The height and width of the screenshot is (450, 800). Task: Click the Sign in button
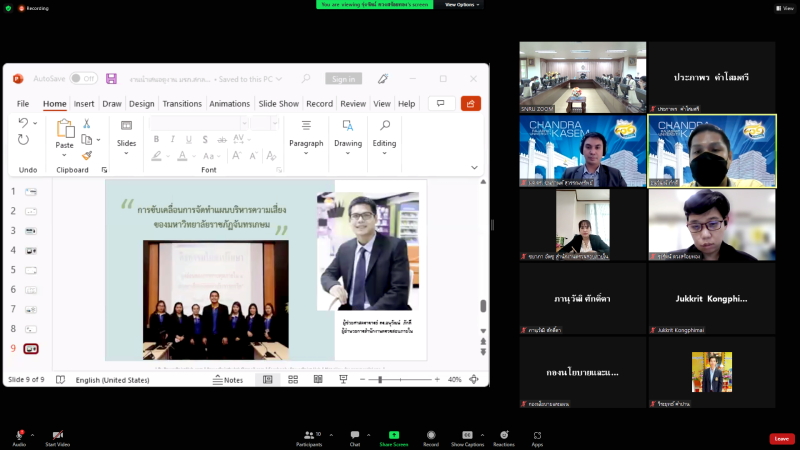coord(343,79)
